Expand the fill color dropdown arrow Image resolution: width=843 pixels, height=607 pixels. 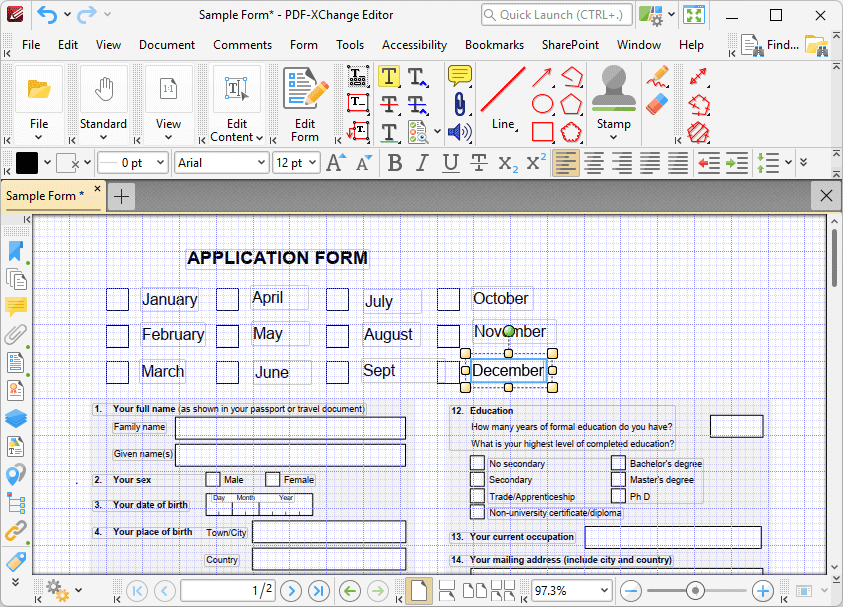click(47, 162)
